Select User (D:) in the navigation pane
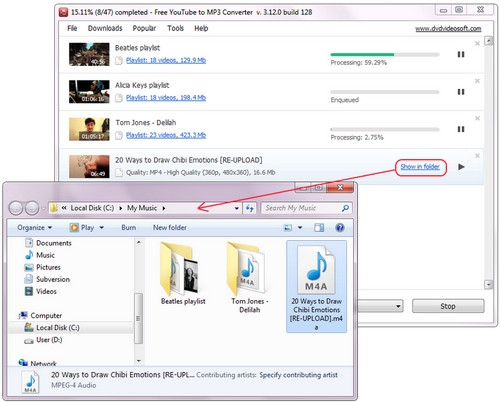500x402 pixels. point(43,340)
